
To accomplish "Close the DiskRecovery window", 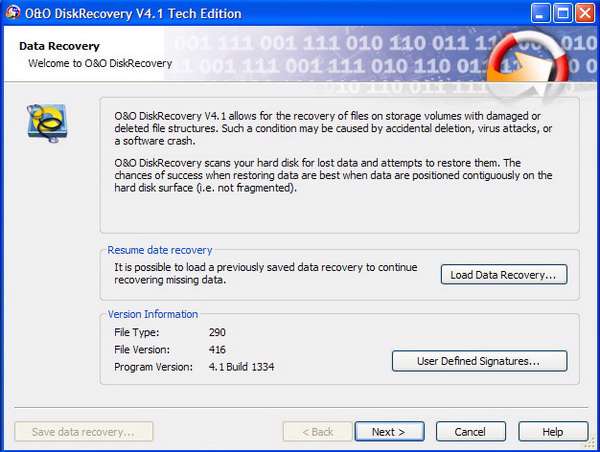I will point(585,14).
